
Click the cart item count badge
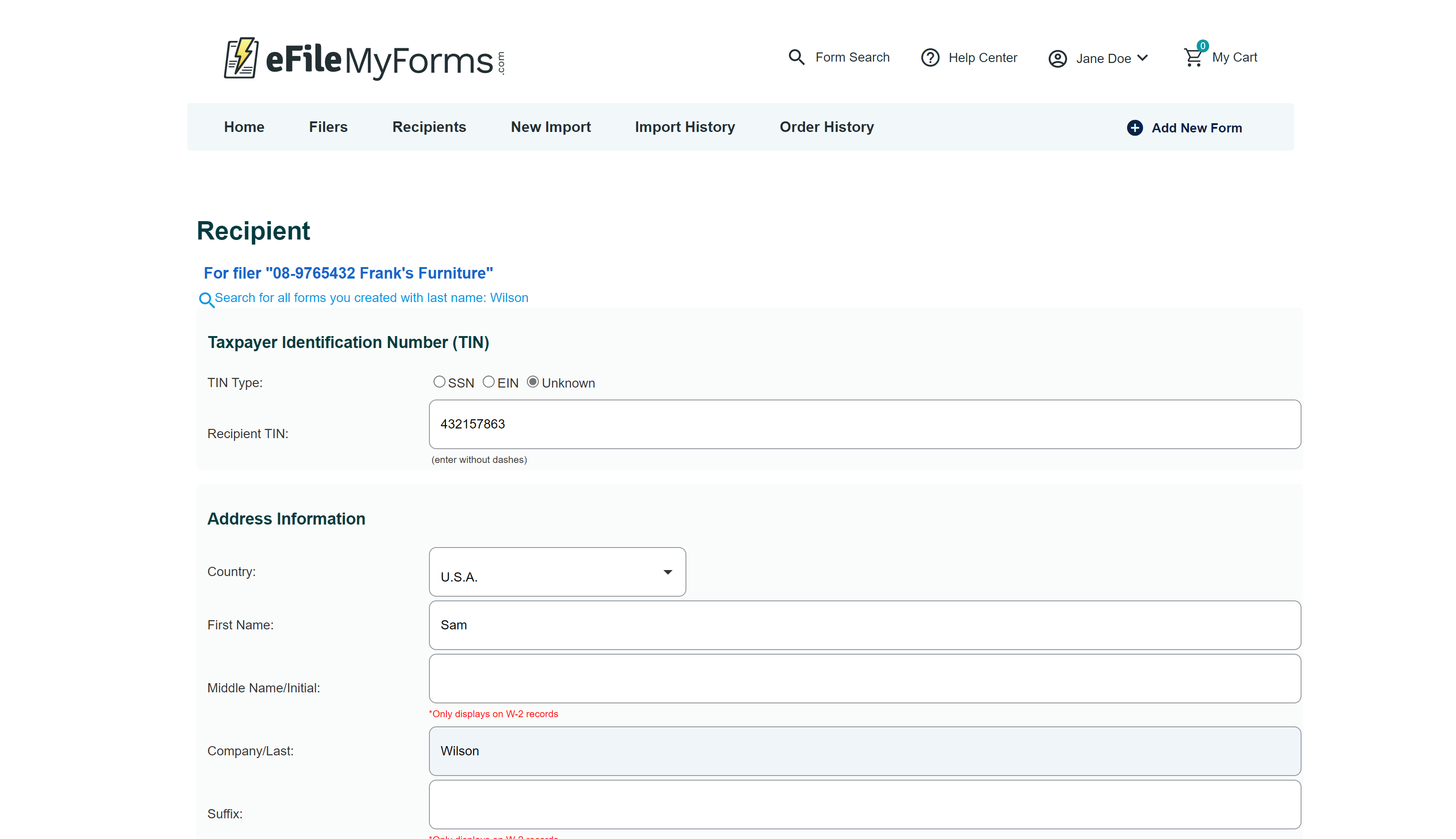1203,46
